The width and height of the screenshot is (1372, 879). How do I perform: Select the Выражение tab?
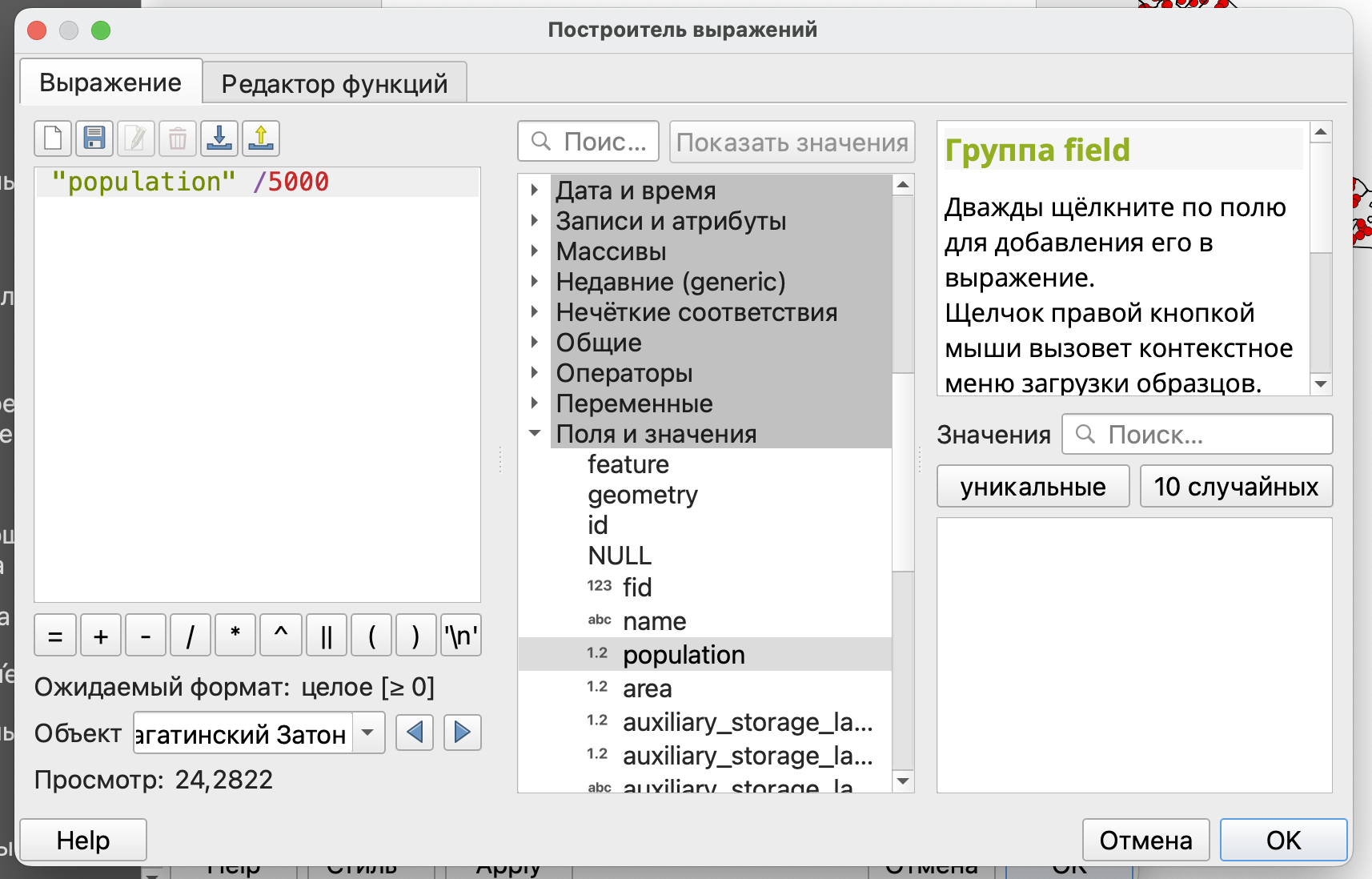(x=110, y=82)
